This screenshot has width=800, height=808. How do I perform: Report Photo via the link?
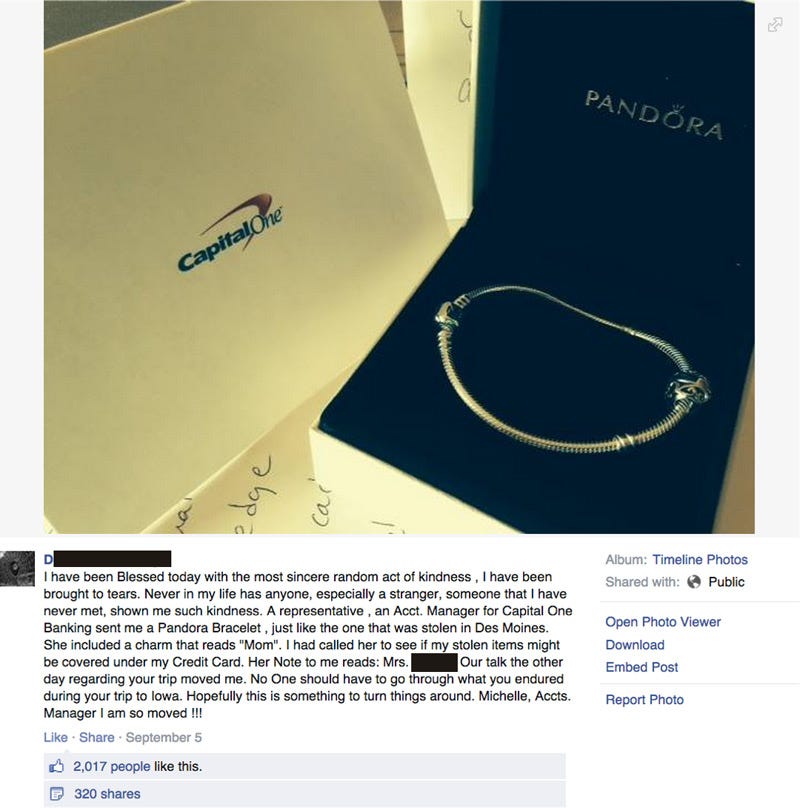pos(644,700)
